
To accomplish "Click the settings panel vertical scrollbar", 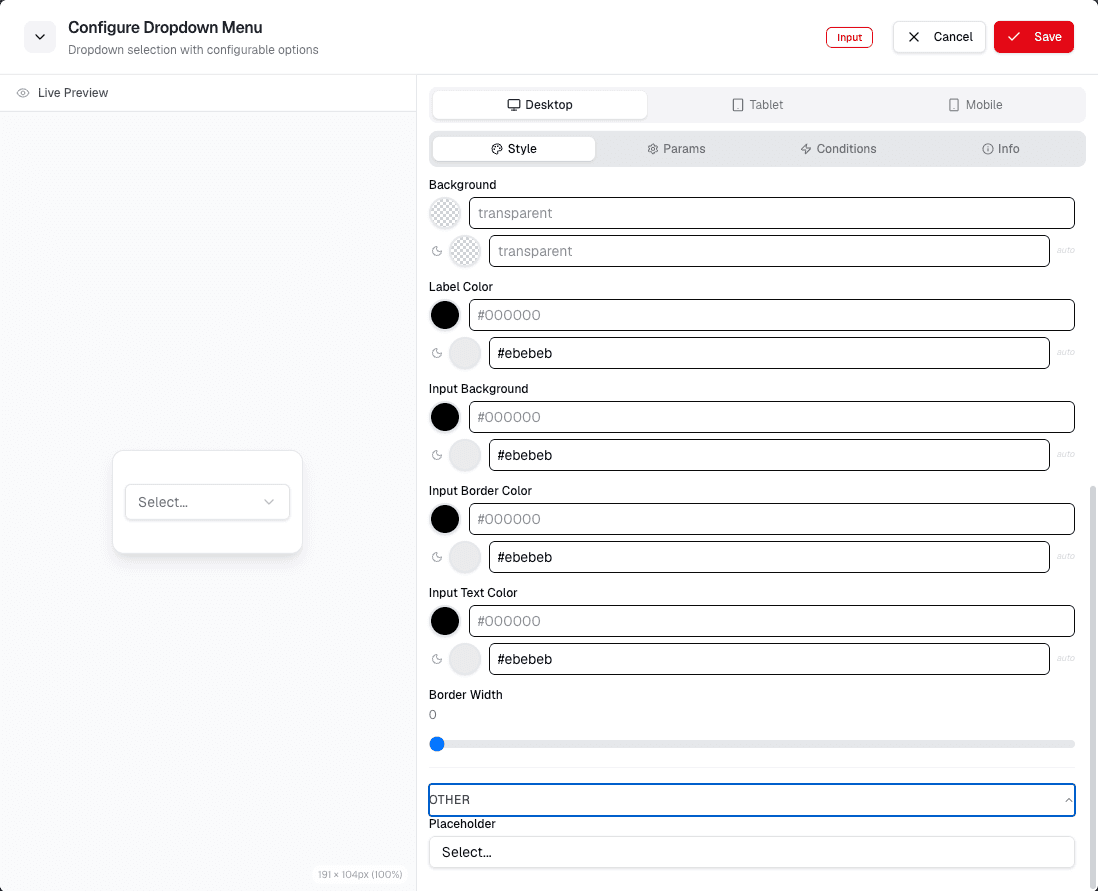I will pos(1092,686).
